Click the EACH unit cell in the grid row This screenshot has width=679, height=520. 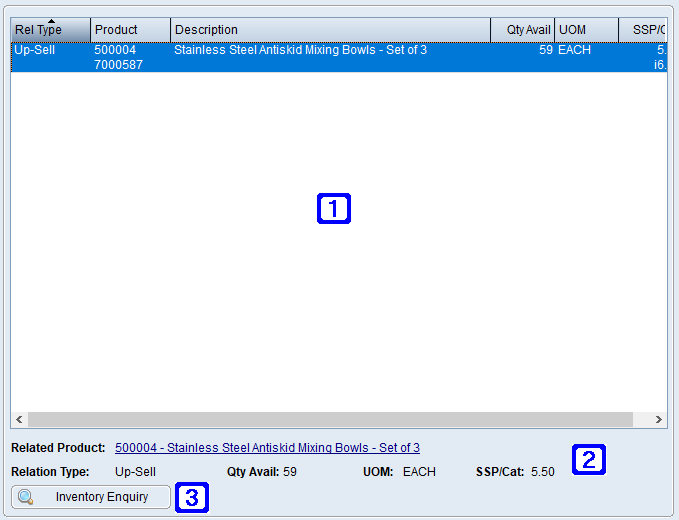pyautogui.click(x=574, y=50)
